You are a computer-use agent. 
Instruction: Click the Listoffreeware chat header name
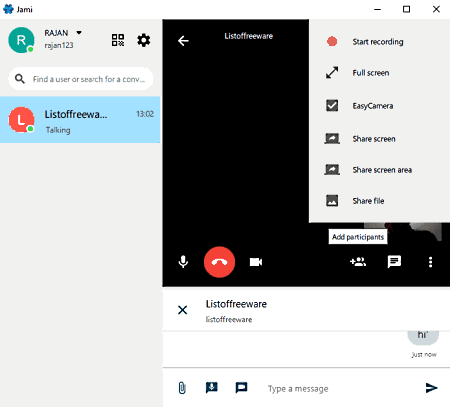(x=236, y=304)
